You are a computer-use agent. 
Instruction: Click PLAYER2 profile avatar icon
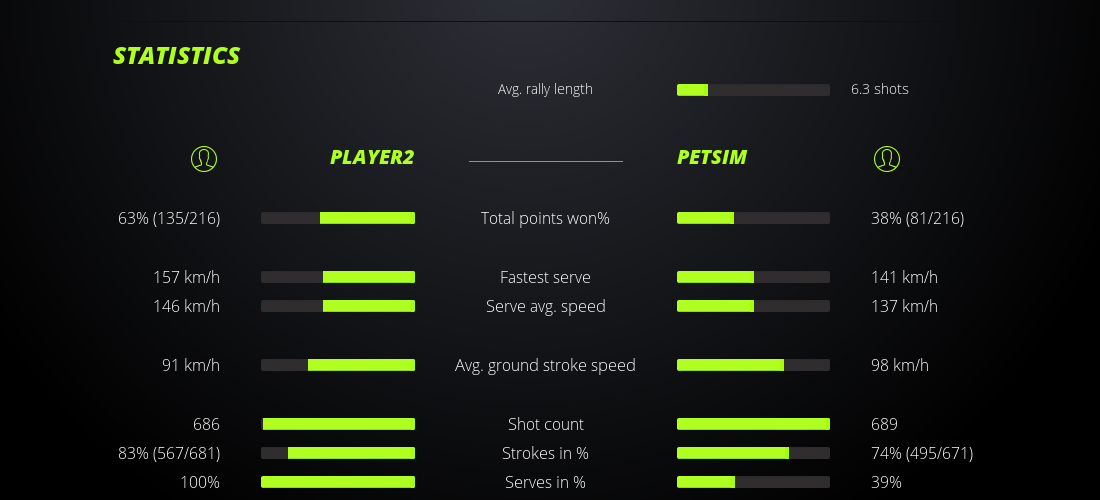pos(204,158)
